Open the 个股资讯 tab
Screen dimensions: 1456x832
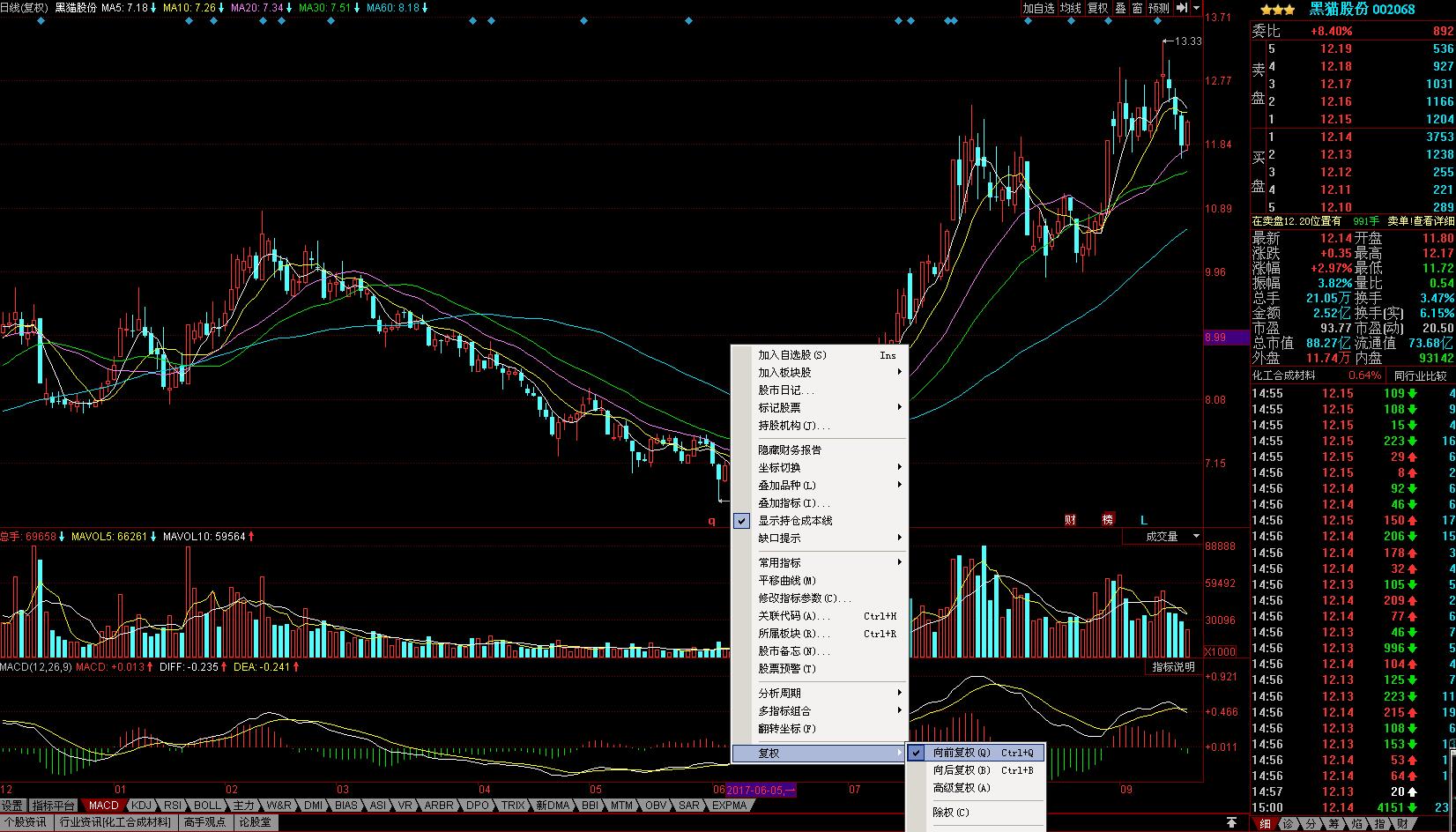point(25,822)
